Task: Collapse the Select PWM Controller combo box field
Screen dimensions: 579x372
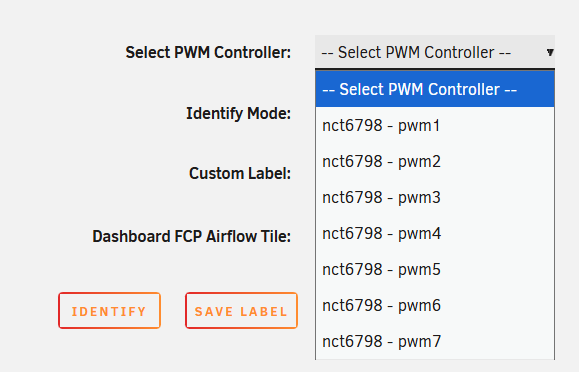Action: [x=435, y=51]
